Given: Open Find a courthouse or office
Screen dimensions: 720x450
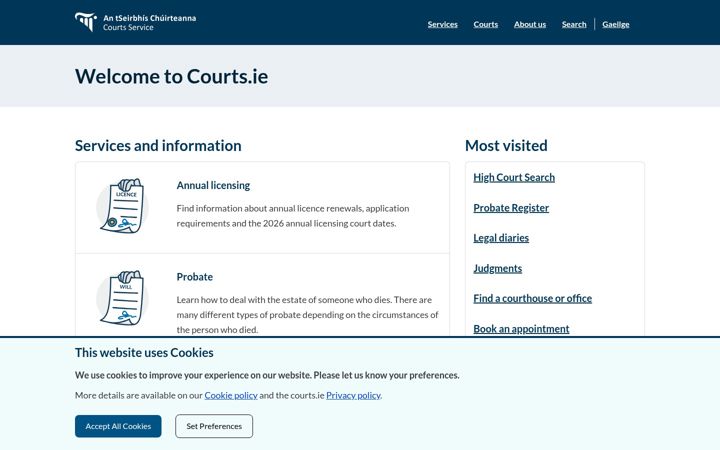Looking at the screenshot, I should 533,298.
